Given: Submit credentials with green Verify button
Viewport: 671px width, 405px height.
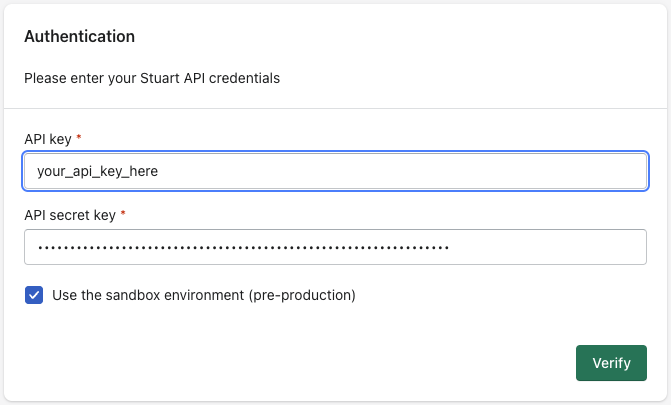Looking at the screenshot, I should pyautogui.click(x=611, y=363).
